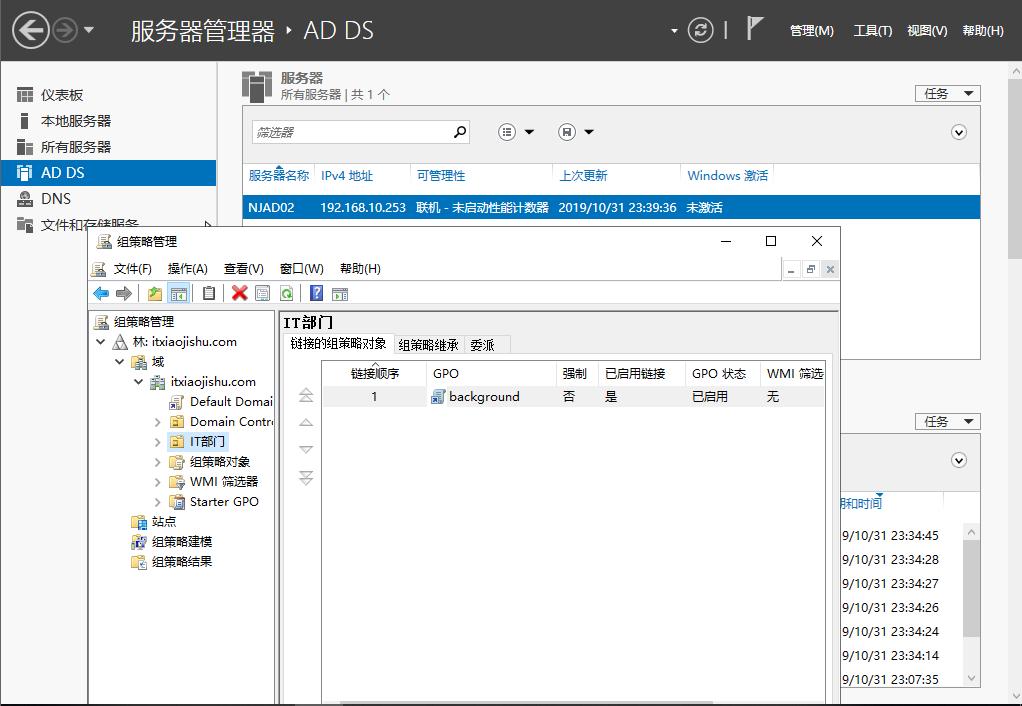Click the Refresh icon in the GPMC toolbar

(286, 292)
